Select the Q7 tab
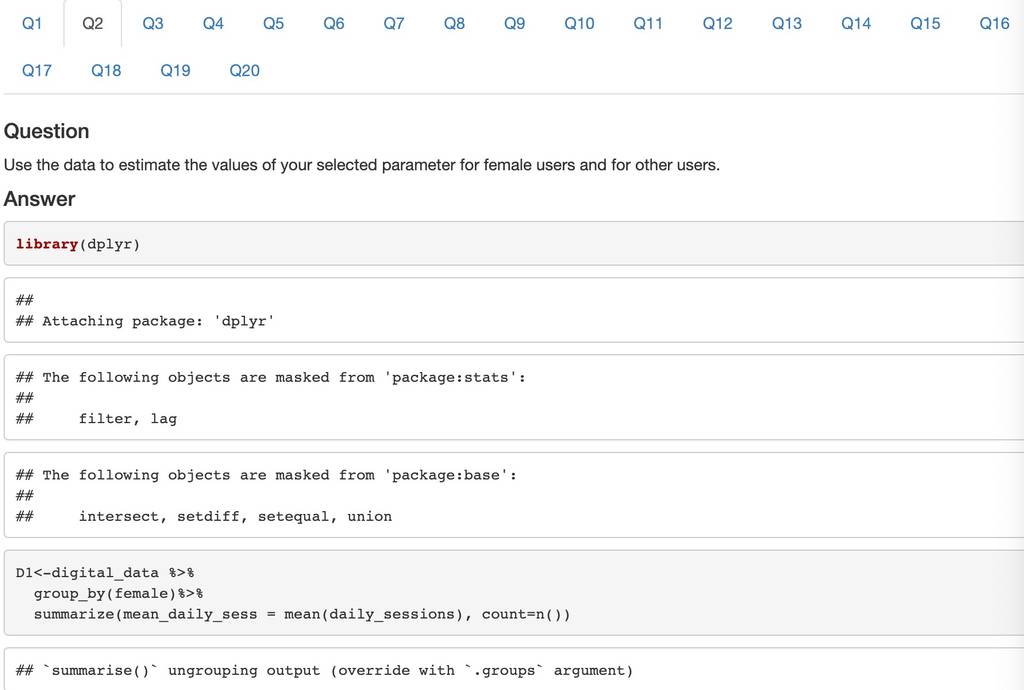 tap(394, 24)
